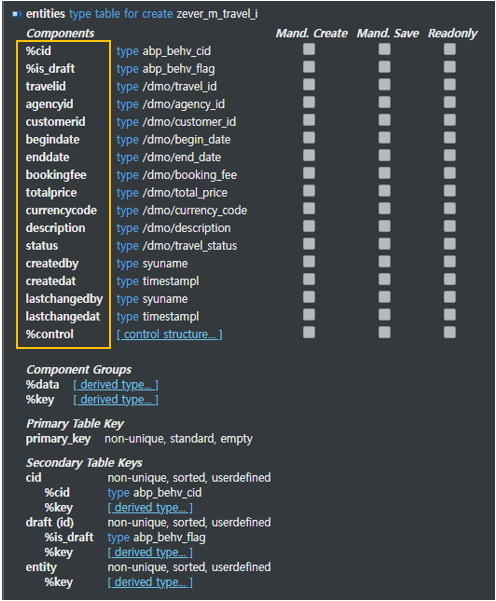The height and width of the screenshot is (601, 496).
Task: Click abp_behv_flag type in Components %is_draft row
Action: 179,69
